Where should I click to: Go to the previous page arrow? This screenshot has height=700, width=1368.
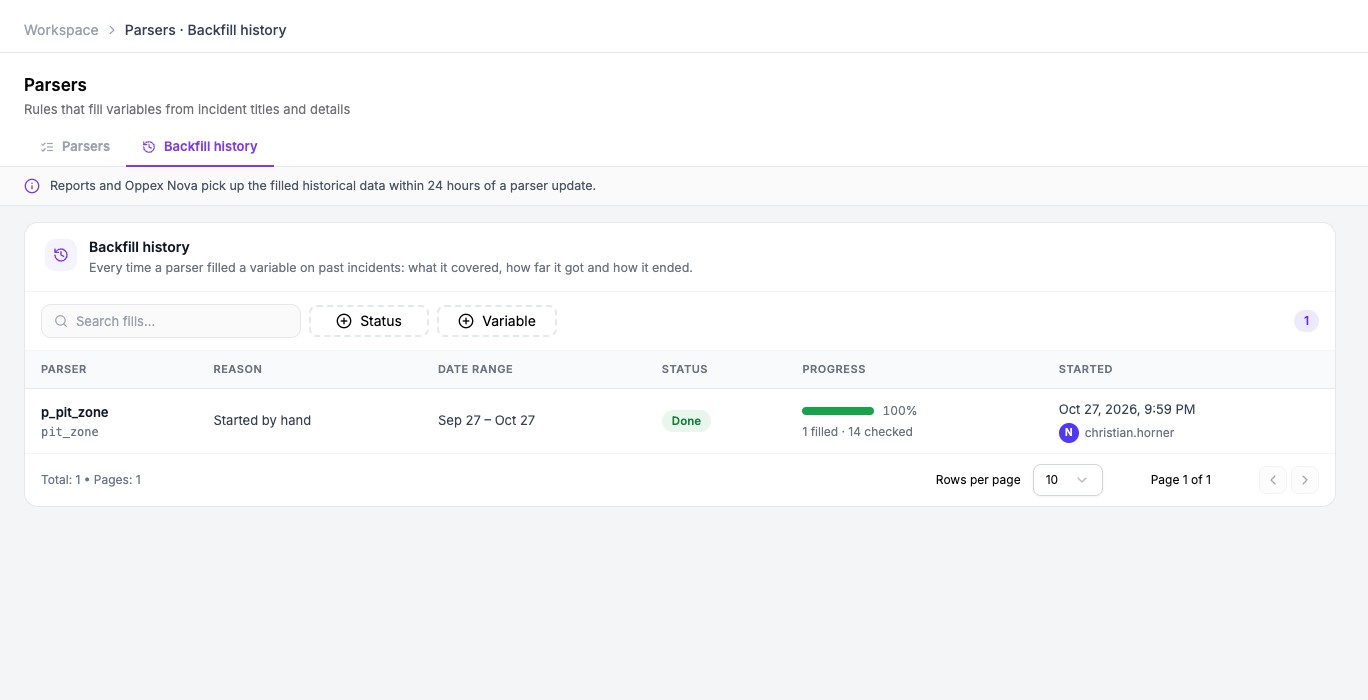[x=1273, y=480]
